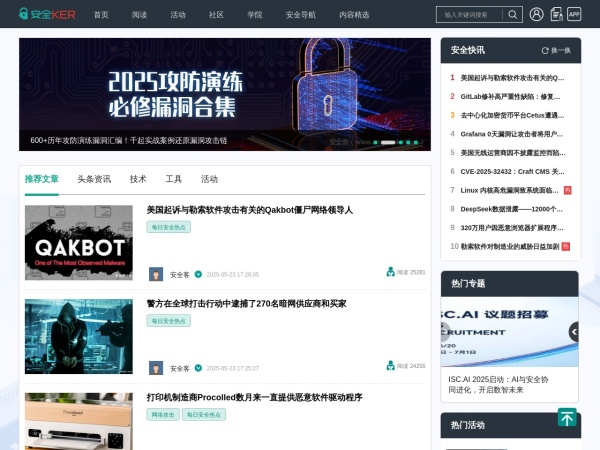The width and height of the screenshot is (600, 450).
Task: Select the active elongated banner carousel indicator
Action: pos(388,142)
